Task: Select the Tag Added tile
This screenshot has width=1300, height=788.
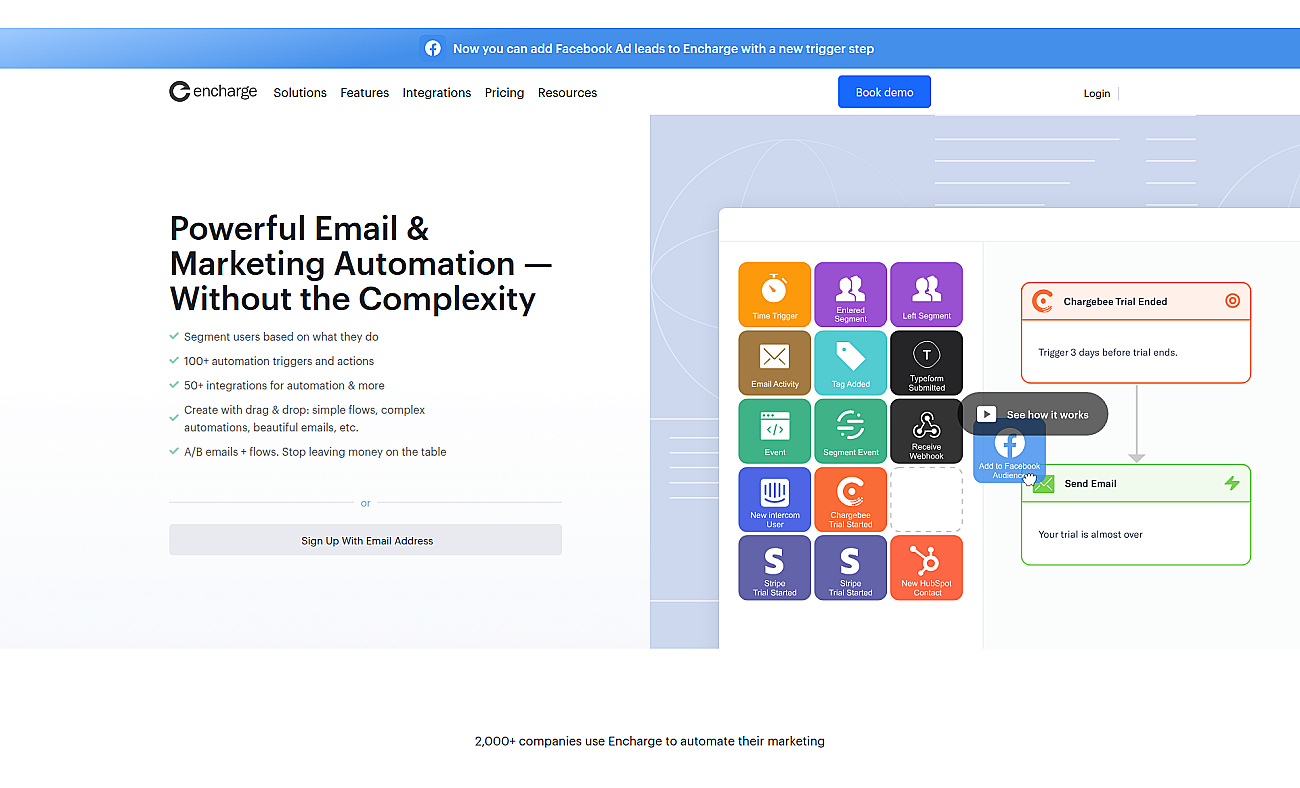Action: click(x=851, y=363)
